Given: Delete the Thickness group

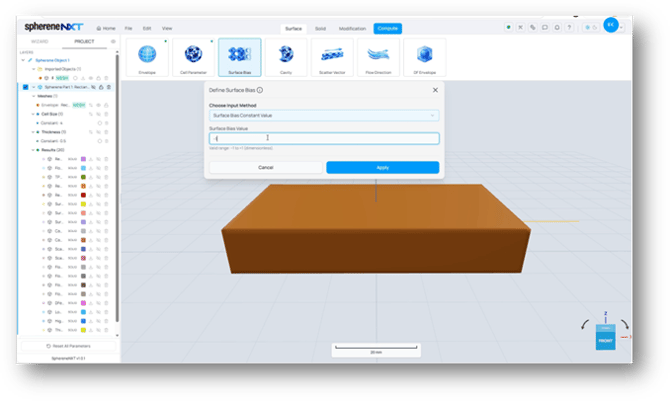Looking at the screenshot, I should click(106, 132).
